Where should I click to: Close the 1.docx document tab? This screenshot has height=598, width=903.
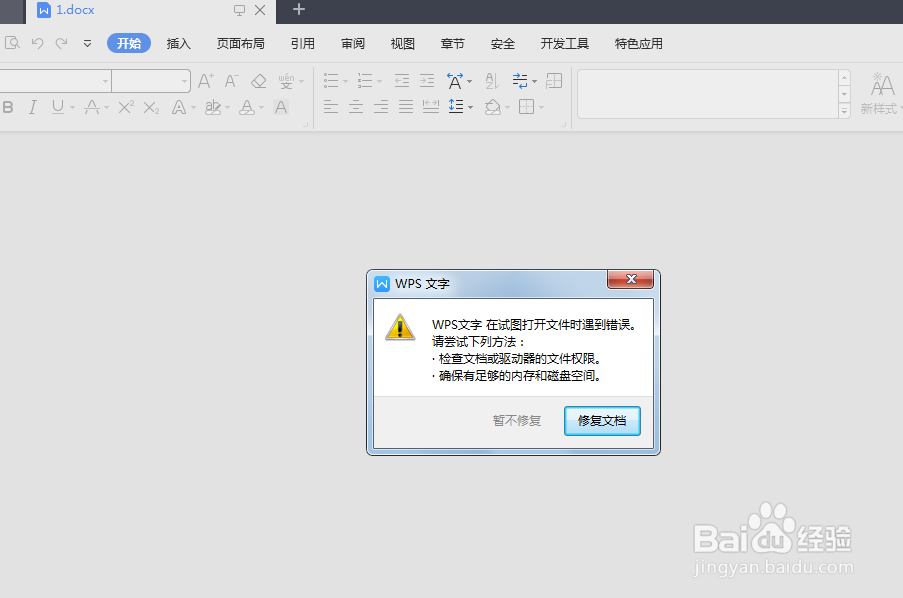tap(260, 10)
